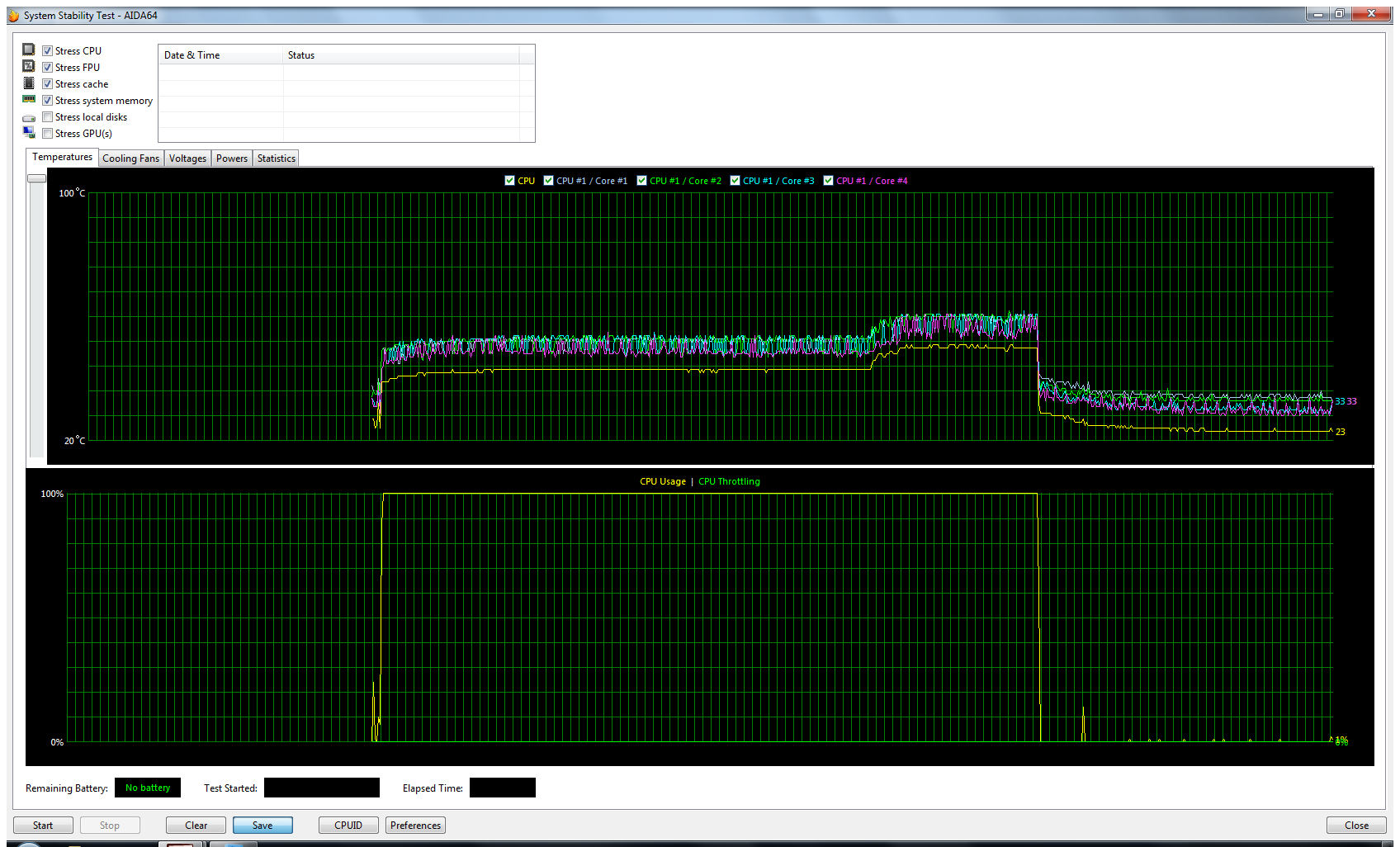Maximize the System Stability Test window

1340,14
